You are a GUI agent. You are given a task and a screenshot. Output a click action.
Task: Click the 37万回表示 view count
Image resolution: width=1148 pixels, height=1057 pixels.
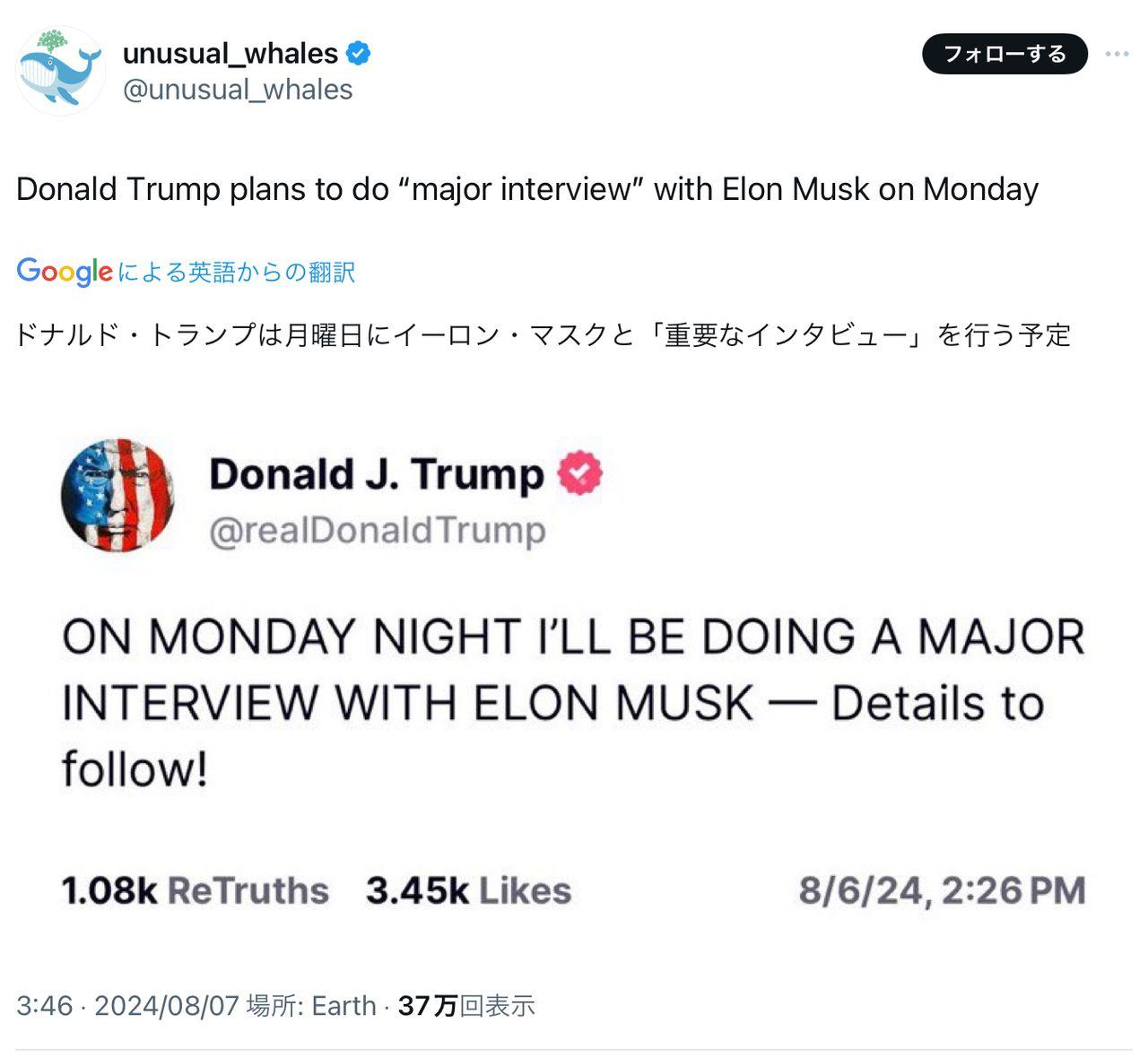[x=466, y=1005]
